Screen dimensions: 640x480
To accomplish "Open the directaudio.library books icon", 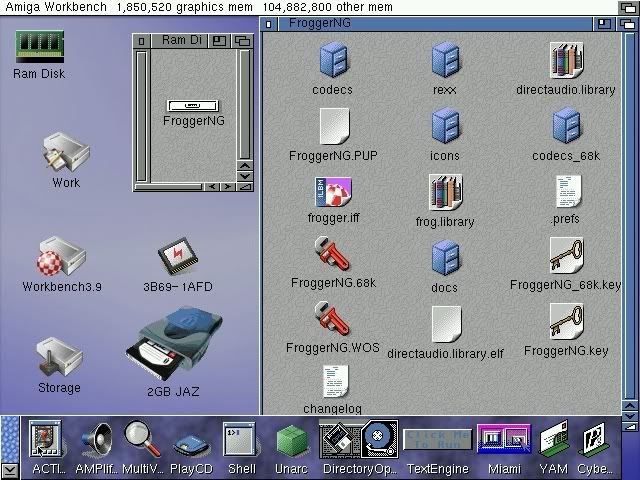I will (x=566, y=62).
